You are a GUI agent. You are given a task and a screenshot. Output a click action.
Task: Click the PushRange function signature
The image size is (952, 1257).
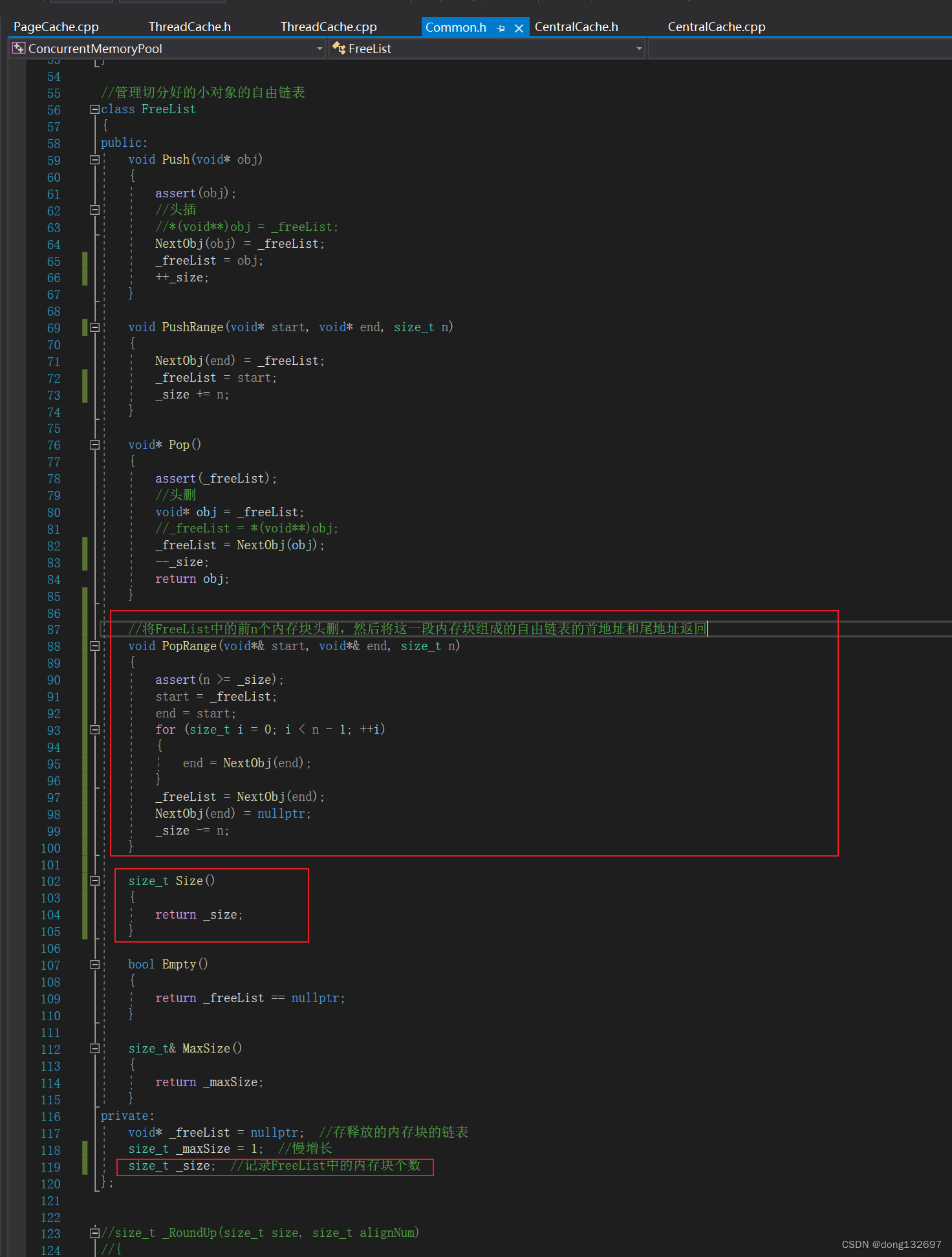(x=291, y=327)
